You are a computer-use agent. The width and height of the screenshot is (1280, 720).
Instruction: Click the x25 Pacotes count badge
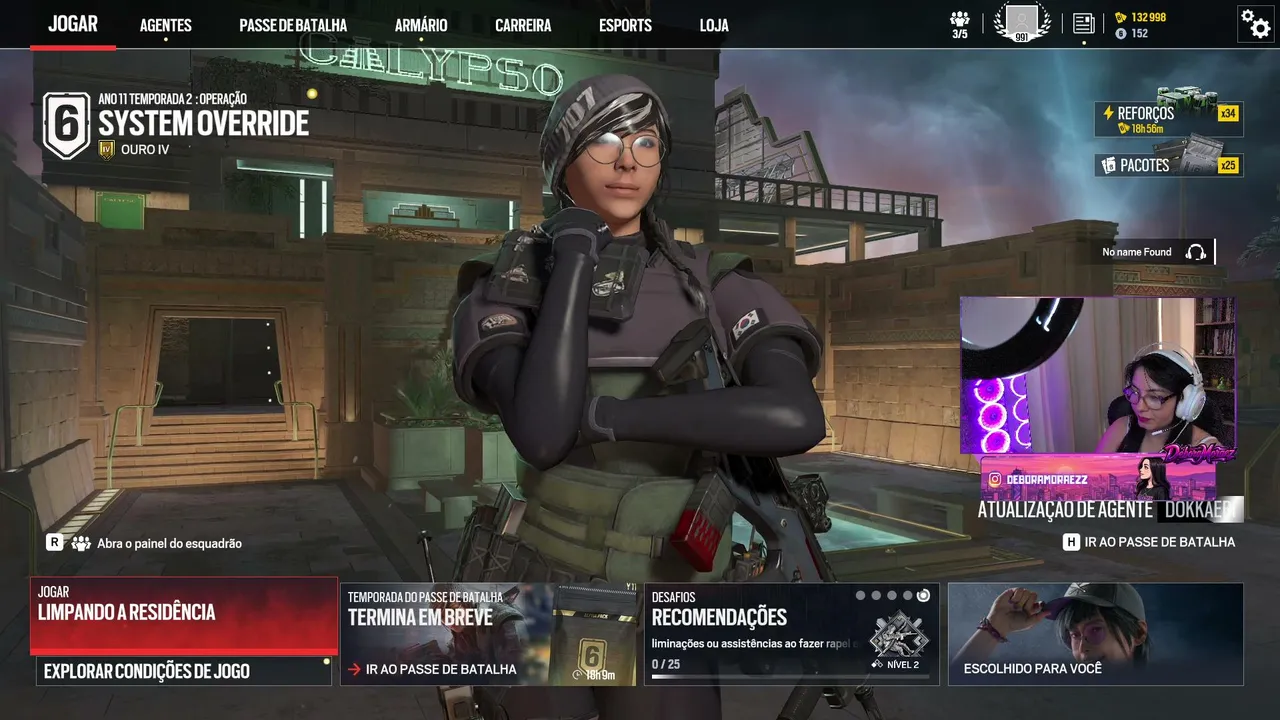pyautogui.click(x=1228, y=165)
